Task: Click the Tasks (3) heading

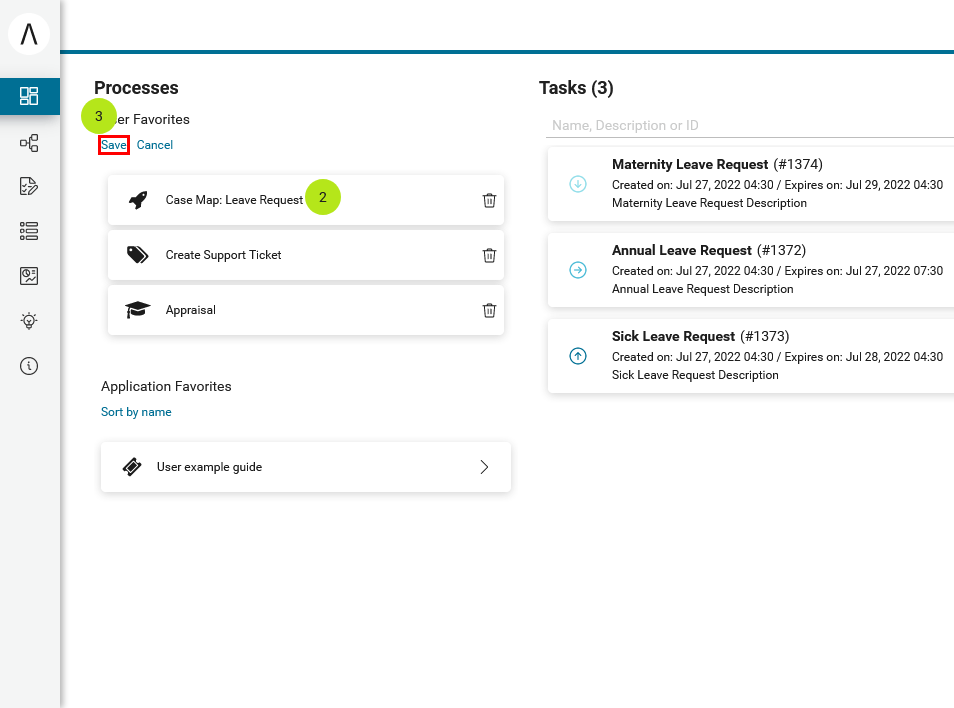Action: (576, 88)
